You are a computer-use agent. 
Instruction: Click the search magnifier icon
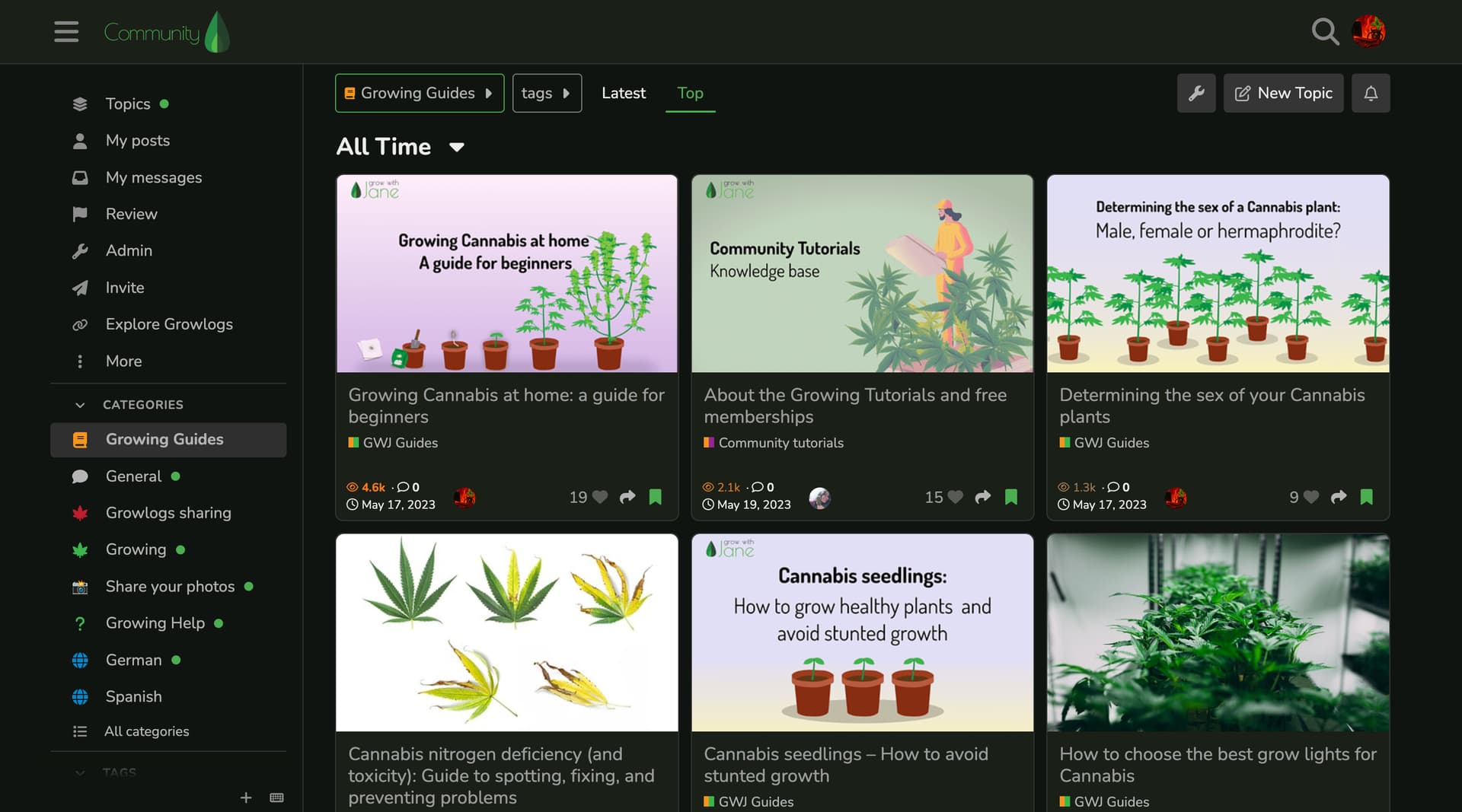point(1325,32)
